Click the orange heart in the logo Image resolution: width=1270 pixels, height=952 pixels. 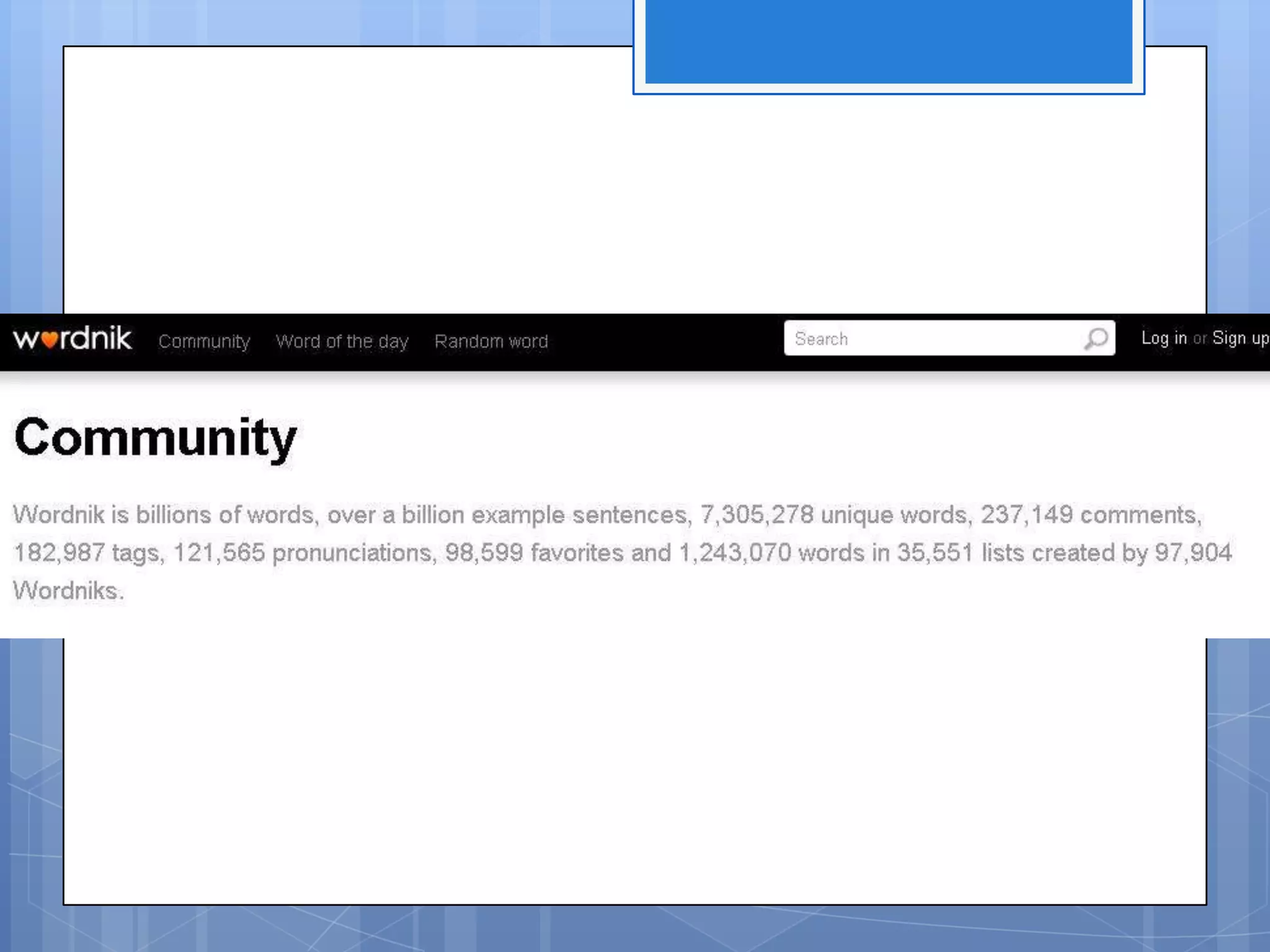tap(50, 340)
